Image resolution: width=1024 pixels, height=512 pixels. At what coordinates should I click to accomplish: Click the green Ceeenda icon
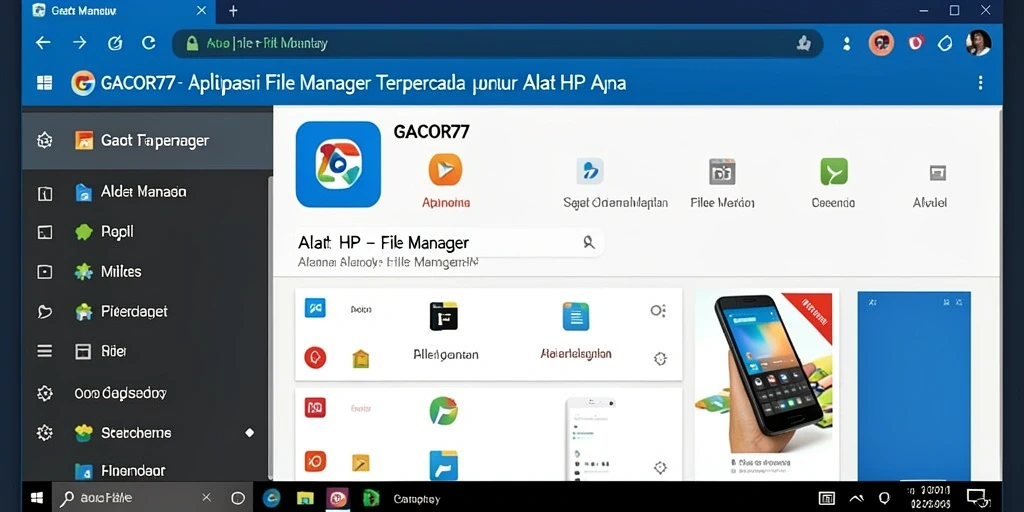click(833, 171)
